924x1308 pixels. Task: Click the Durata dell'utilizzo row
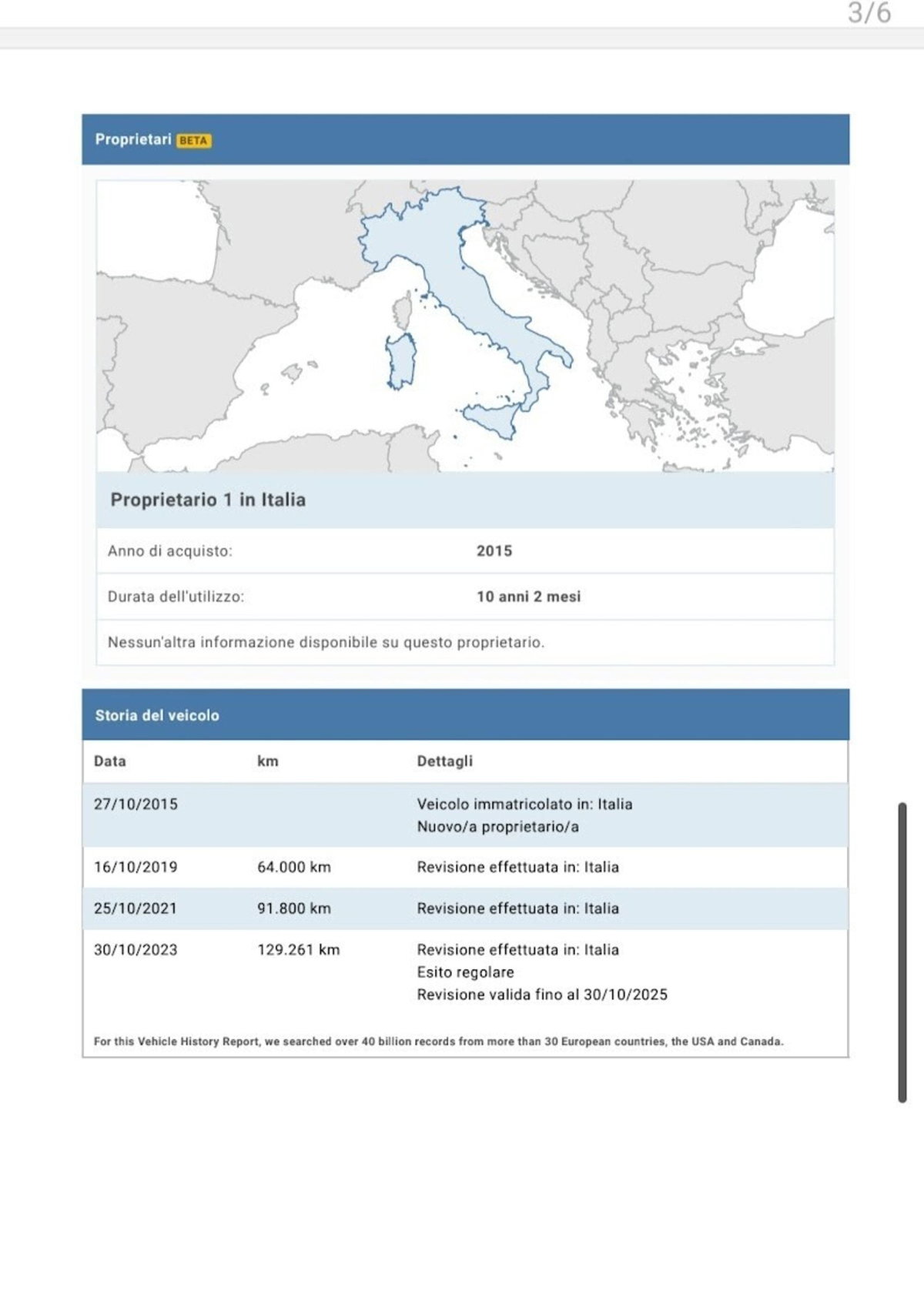click(x=465, y=597)
